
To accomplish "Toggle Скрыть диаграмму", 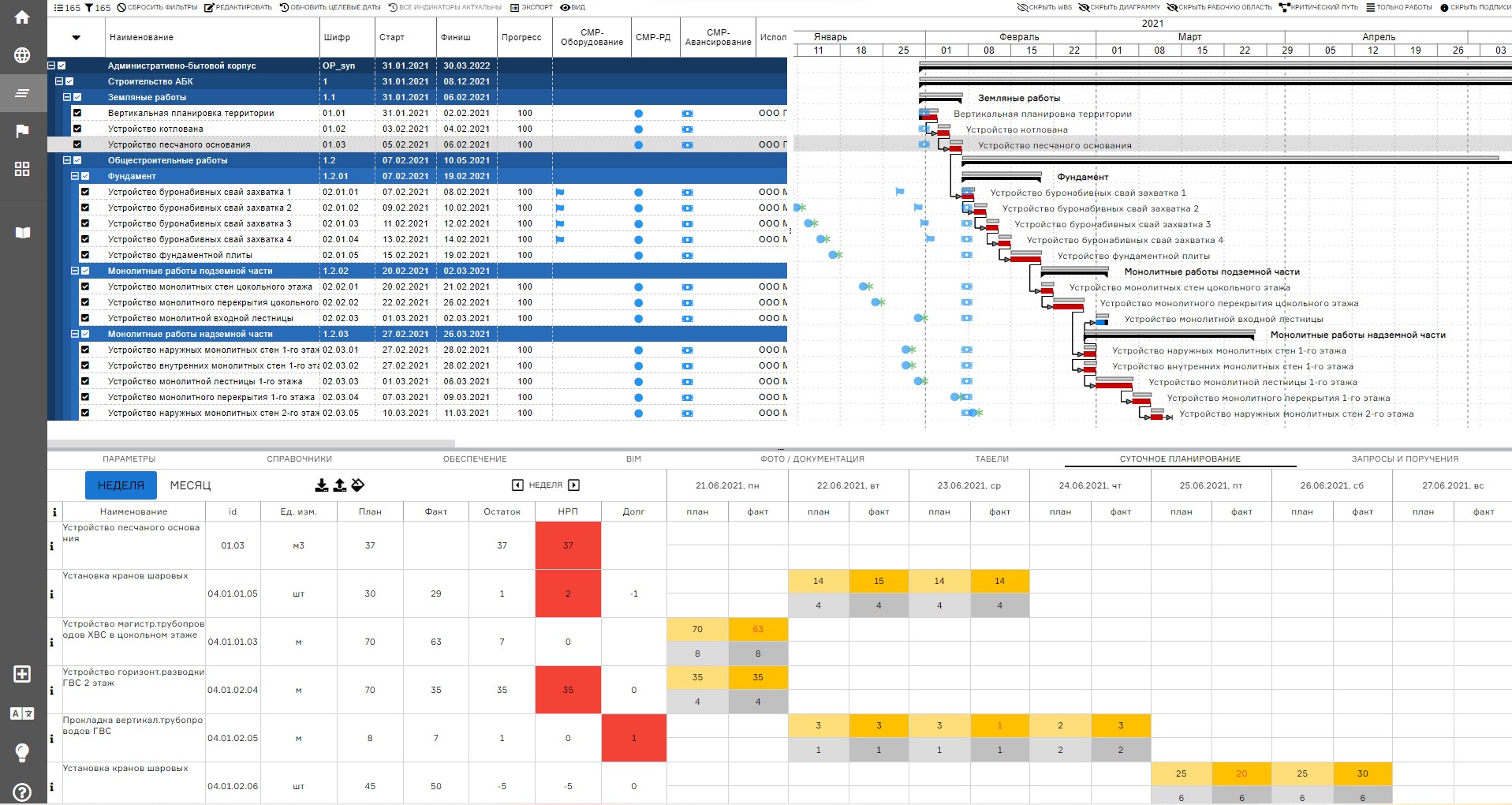I will pyautogui.click(x=1119, y=7).
